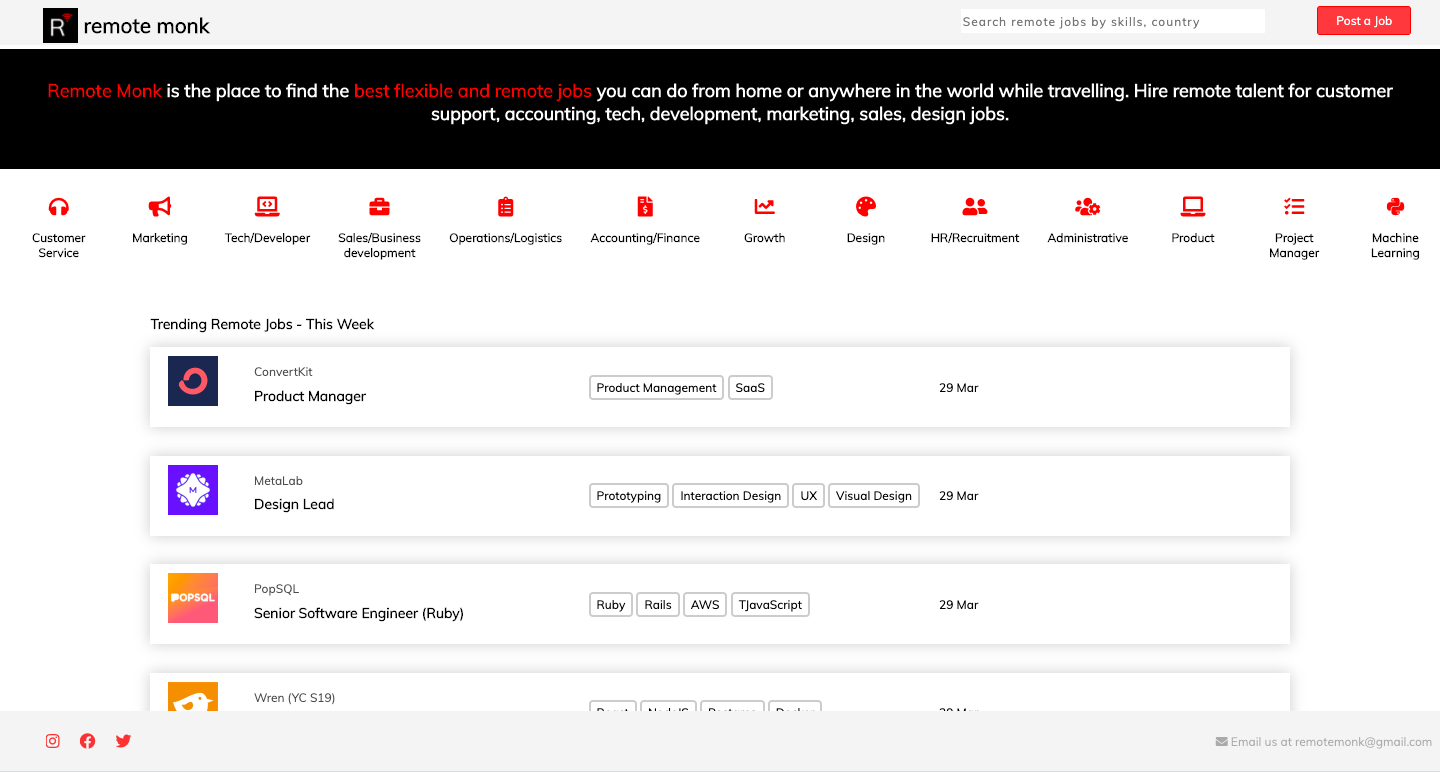Open the Marketing category label
The height and width of the screenshot is (772, 1440).
click(160, 238)
